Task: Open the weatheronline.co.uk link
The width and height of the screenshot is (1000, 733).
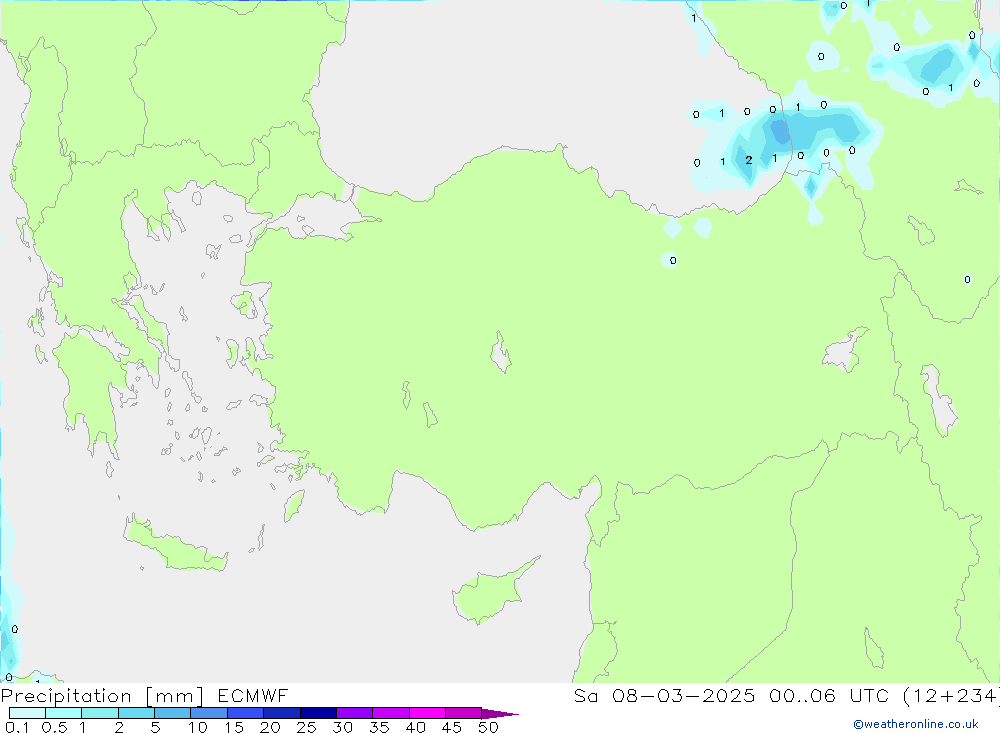Action: pos(916,724)
